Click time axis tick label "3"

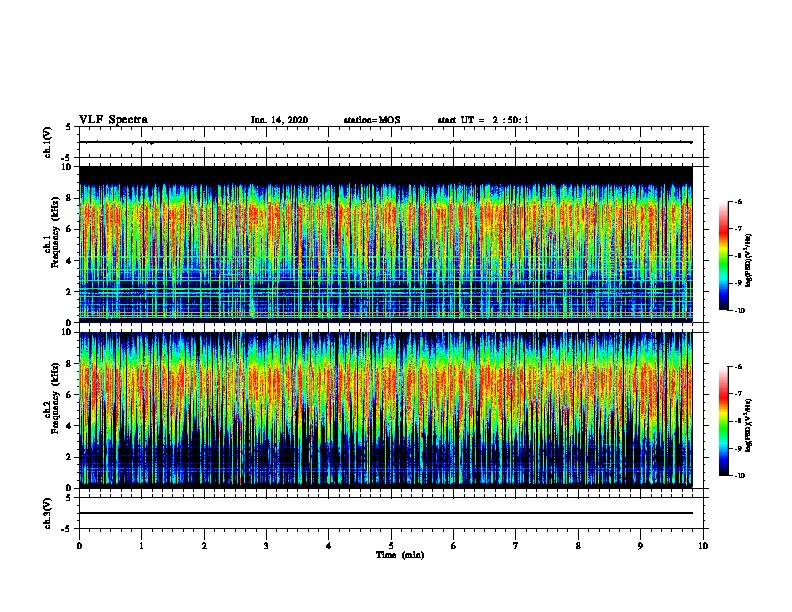pyautogui.click(x=266, y=546)
